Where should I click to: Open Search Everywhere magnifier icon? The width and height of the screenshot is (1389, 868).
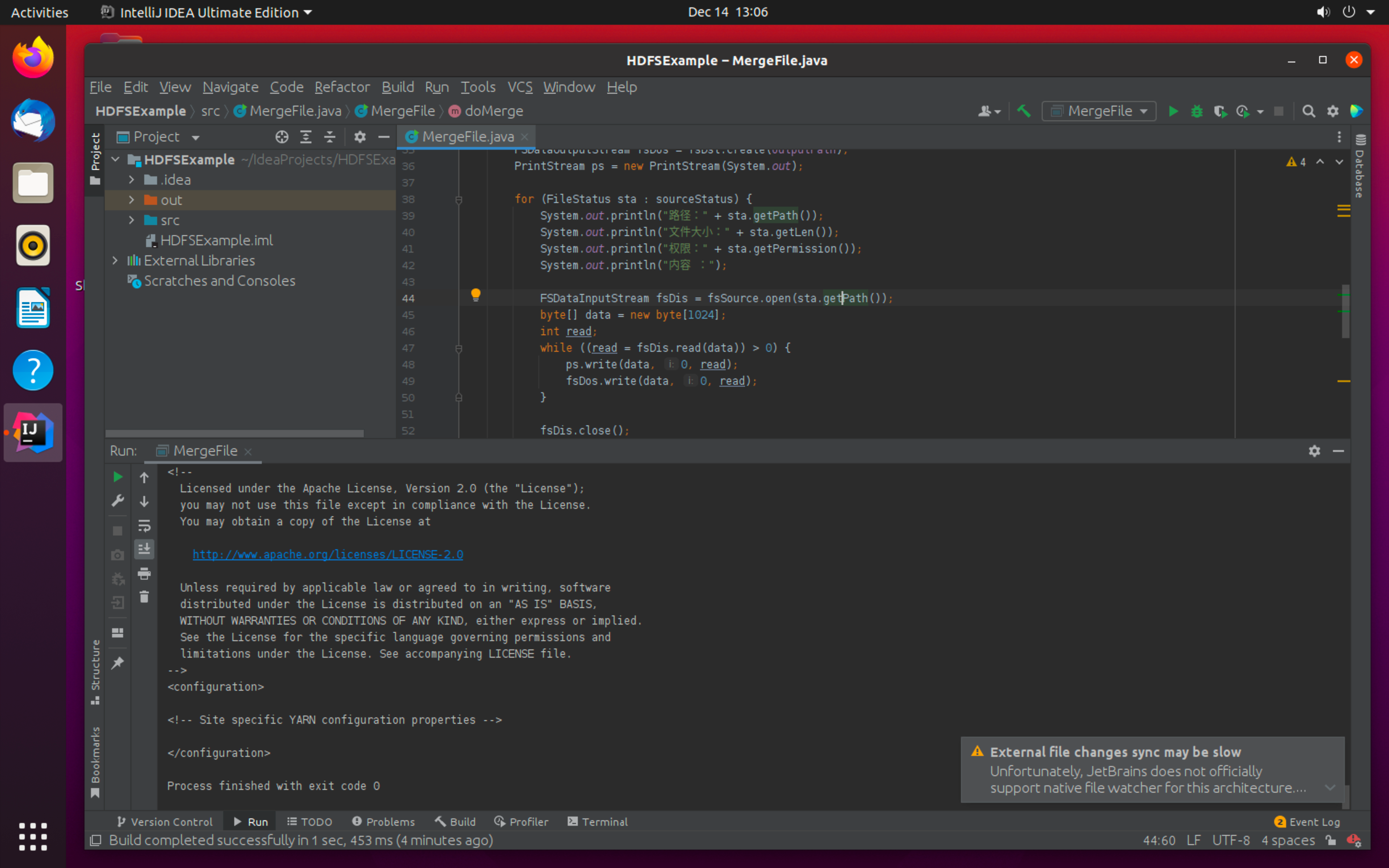point(1308,111)
